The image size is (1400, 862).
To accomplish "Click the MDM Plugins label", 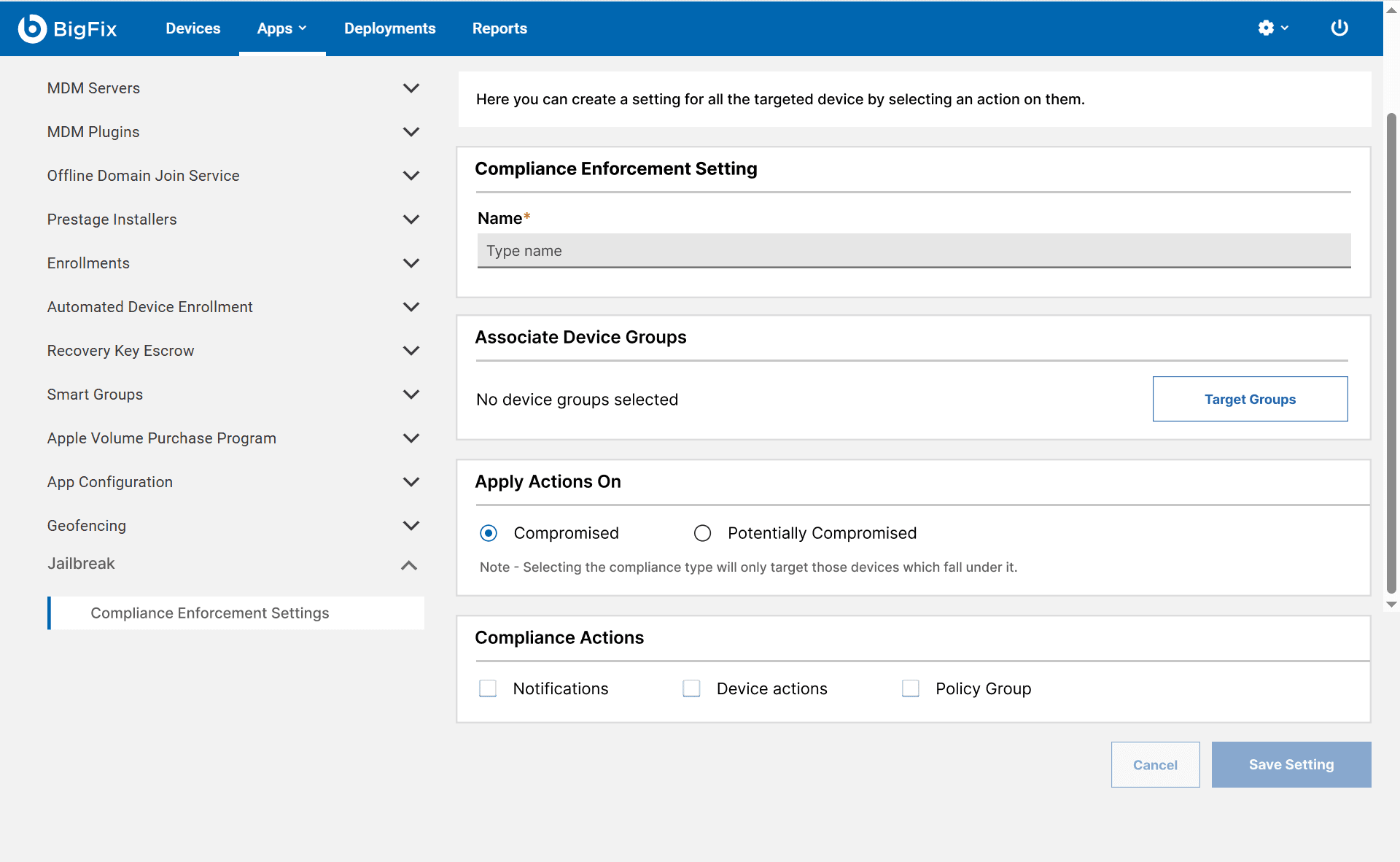I will 93,132.
